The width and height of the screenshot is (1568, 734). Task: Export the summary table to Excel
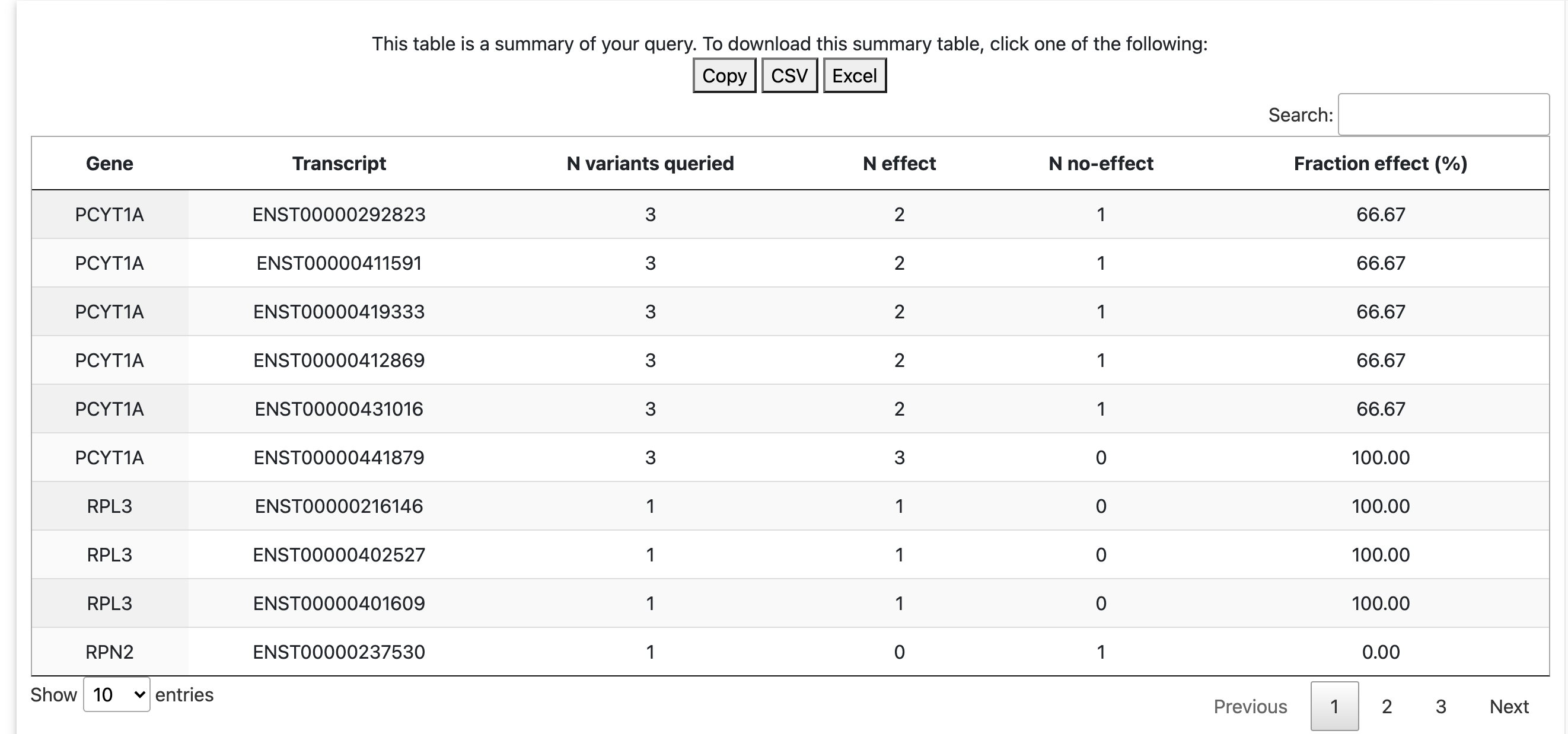click(855, 75)
